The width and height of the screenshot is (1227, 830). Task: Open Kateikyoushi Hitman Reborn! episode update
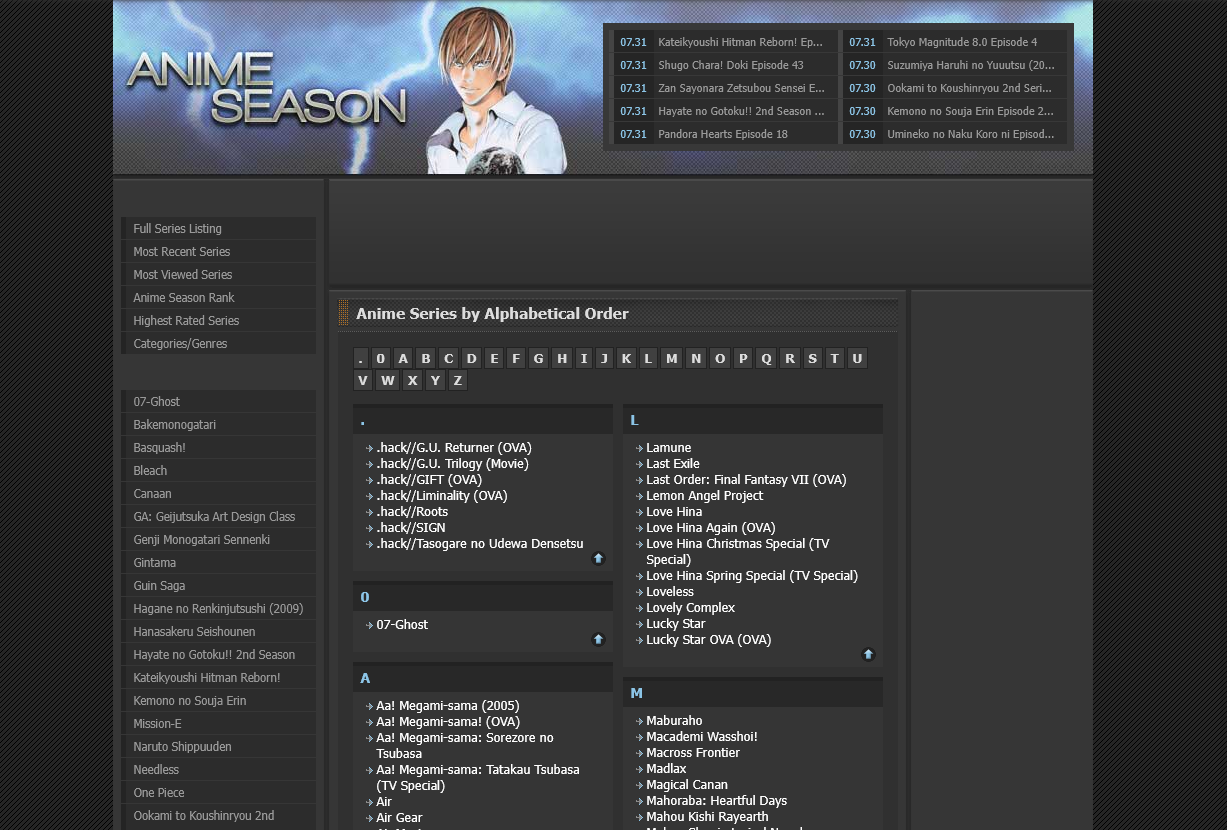pos(740,42)
